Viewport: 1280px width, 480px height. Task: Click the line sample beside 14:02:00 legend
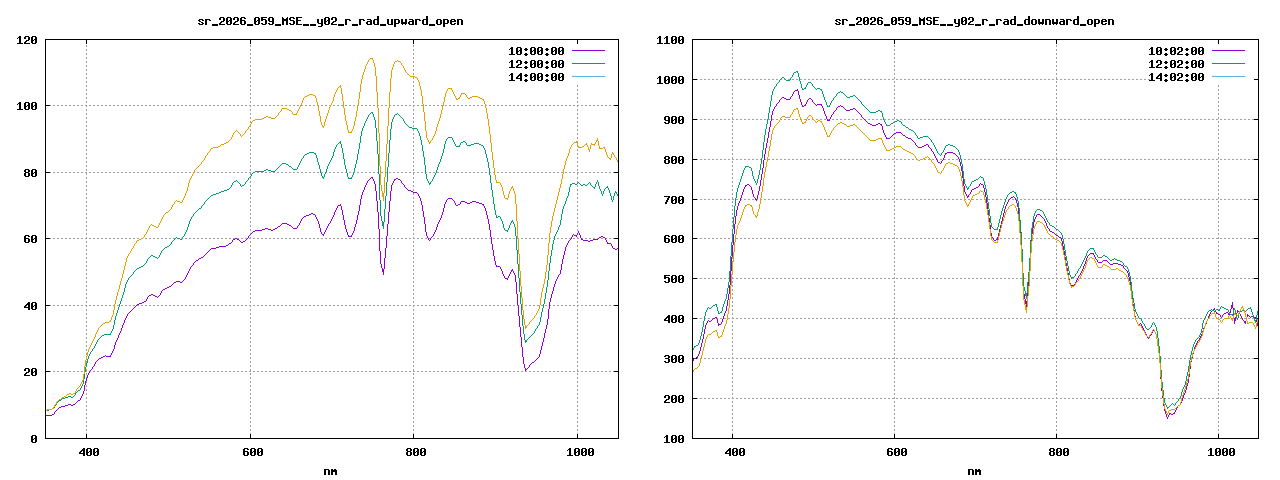tap(1228, 77)
